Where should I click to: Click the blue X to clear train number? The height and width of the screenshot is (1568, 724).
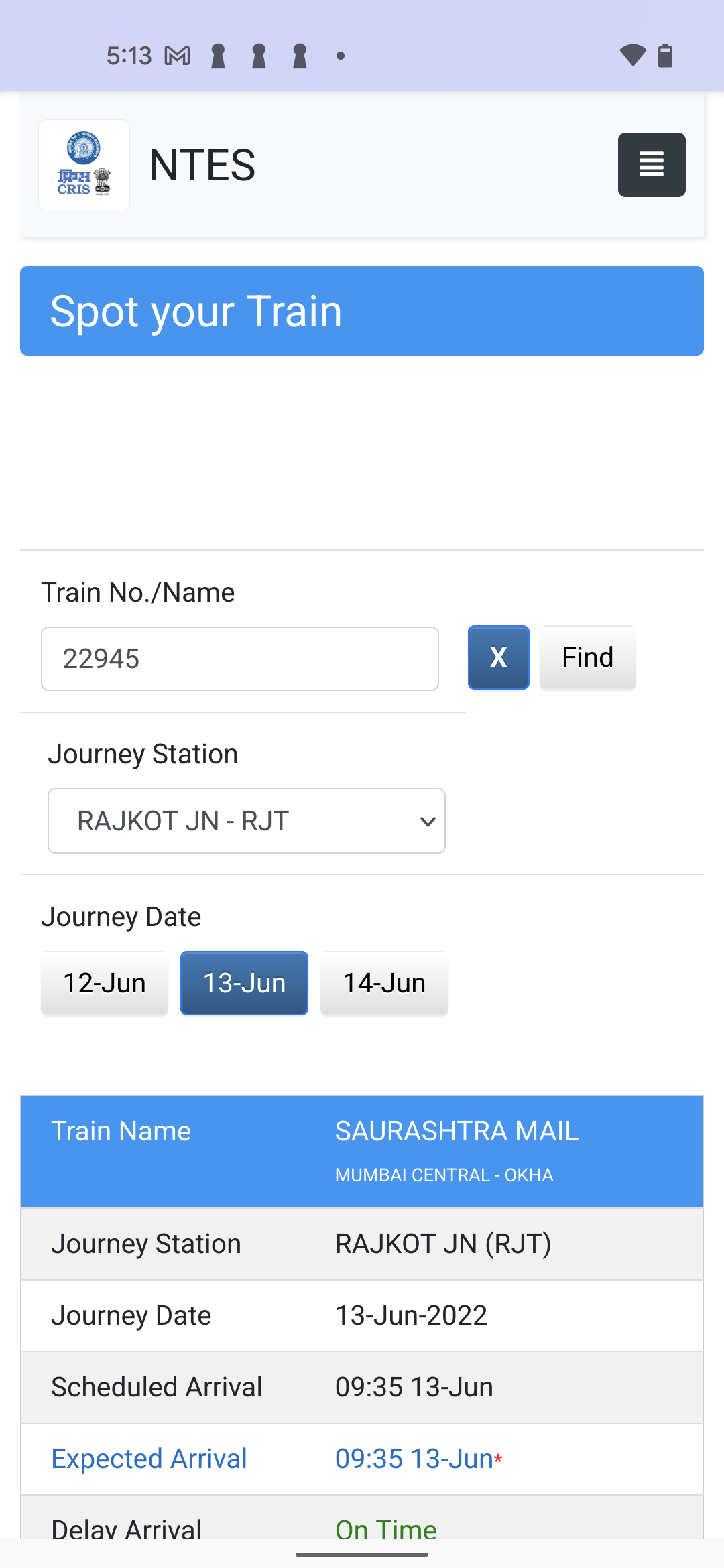[x=498, y=657]
